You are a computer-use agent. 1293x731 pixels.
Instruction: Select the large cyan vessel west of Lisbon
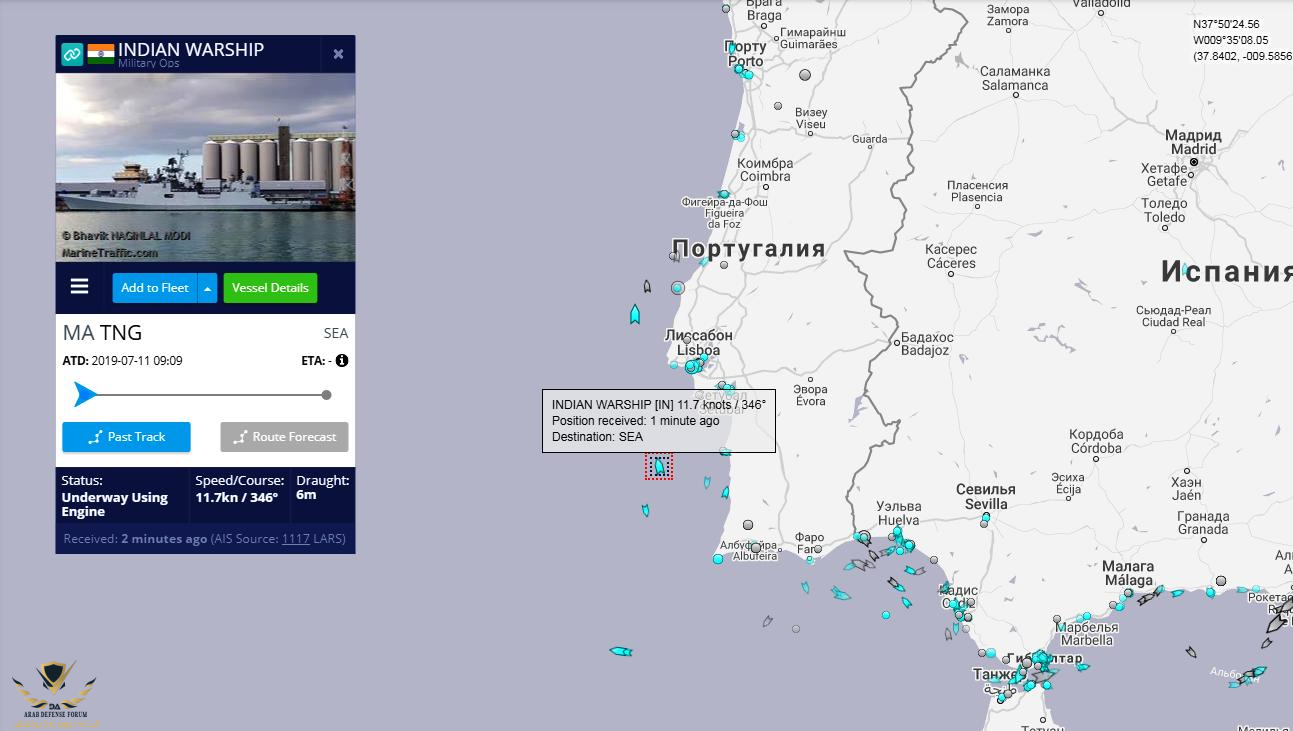[635, 314]
